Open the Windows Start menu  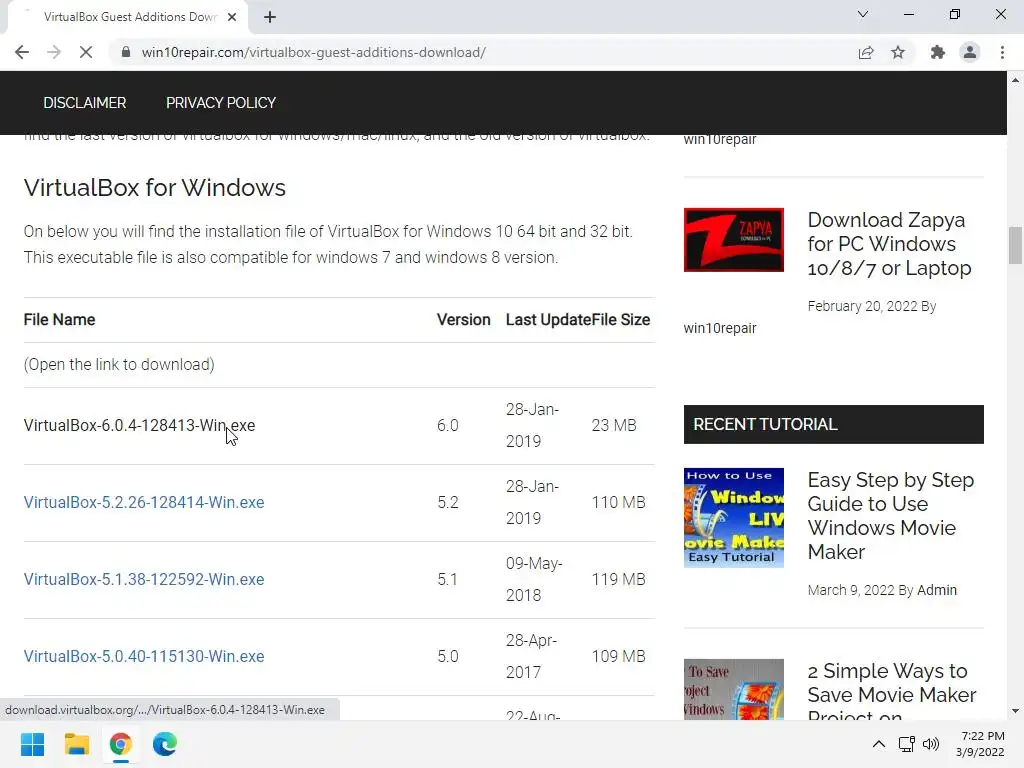pos(32,744)
